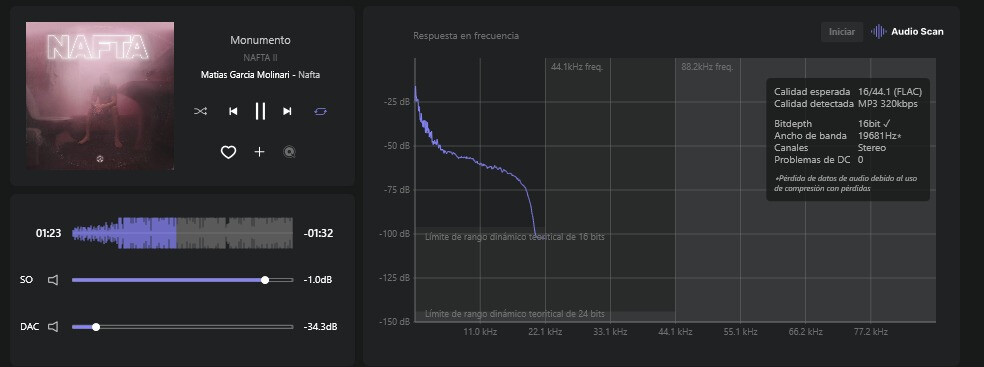Toggle the remaining time display -01:32
The width and height of the screenshot is (984, 367).
[318, 233]
